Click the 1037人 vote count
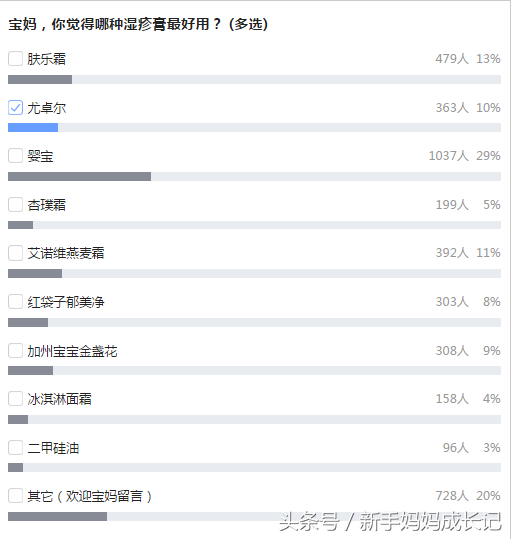Screen dimensions: 514x539 (448, 156)
